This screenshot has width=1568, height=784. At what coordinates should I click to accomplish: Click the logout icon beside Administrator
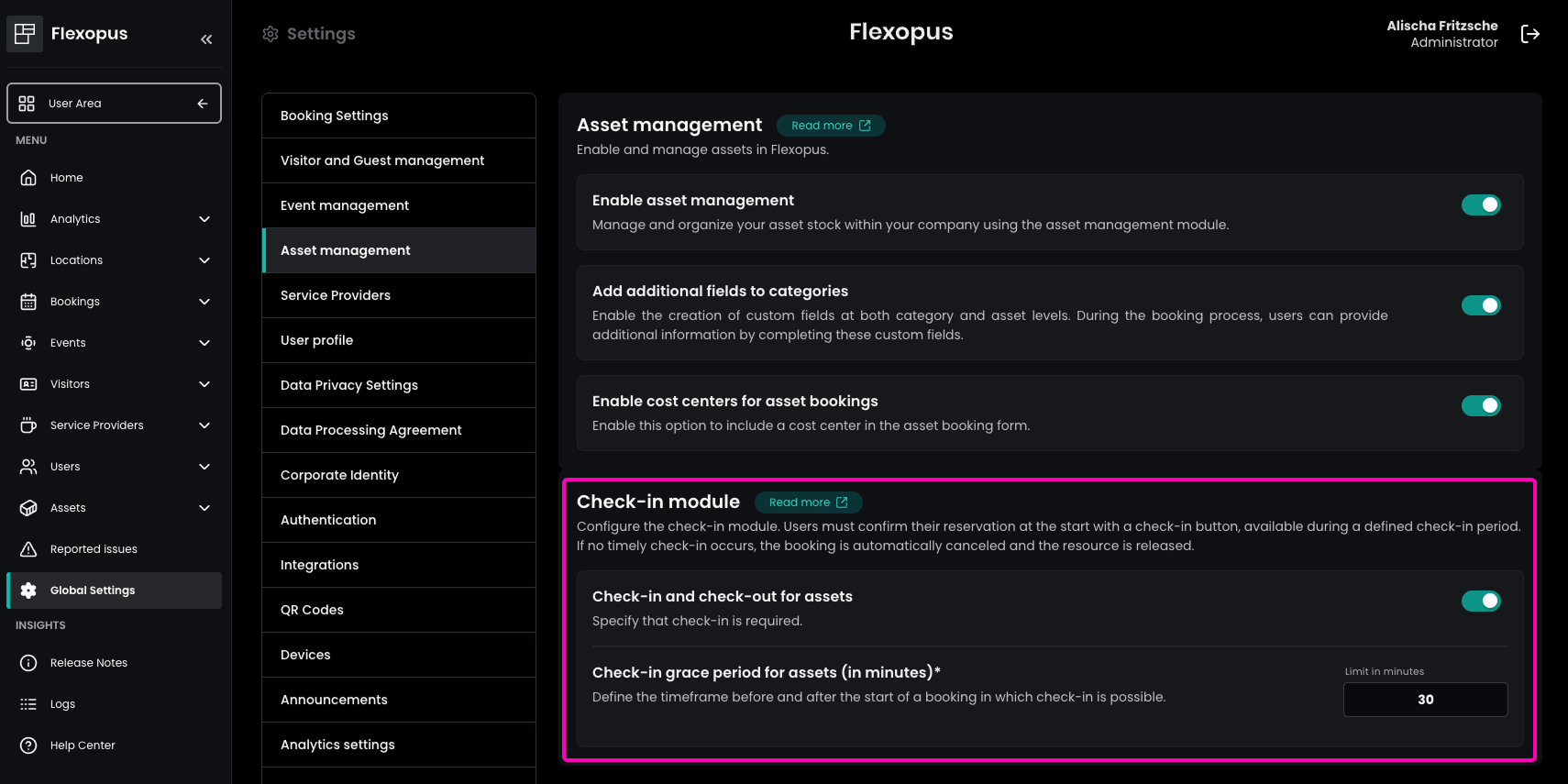coord(1529,34)
